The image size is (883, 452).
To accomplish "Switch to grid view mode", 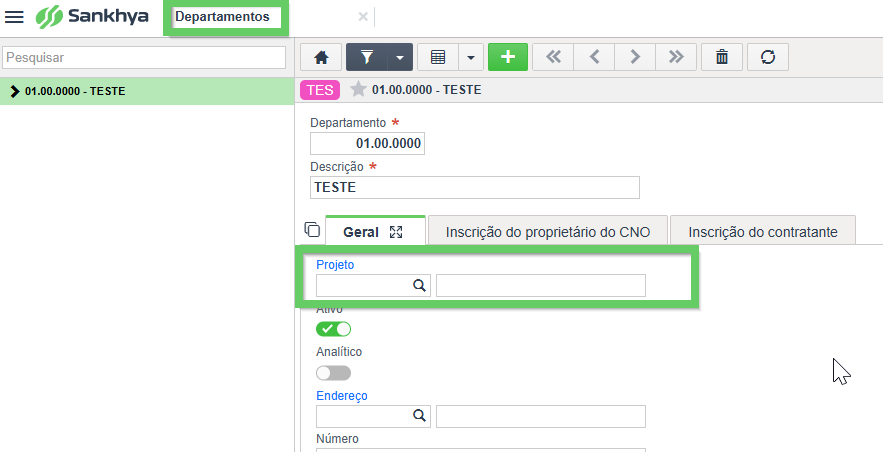I will click(x=438, y=57).
